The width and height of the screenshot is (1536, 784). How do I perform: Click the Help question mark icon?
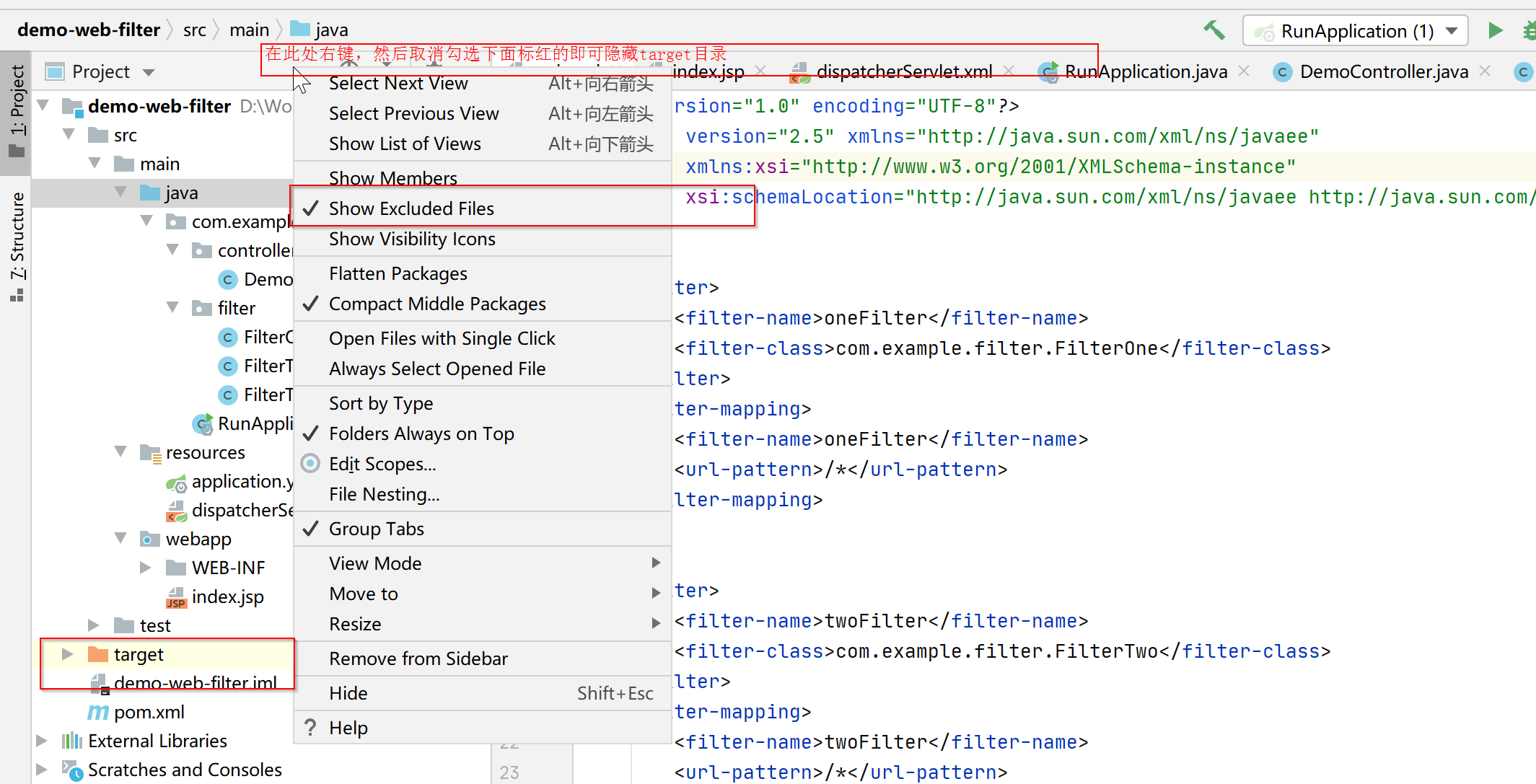[x=310, y=728]
